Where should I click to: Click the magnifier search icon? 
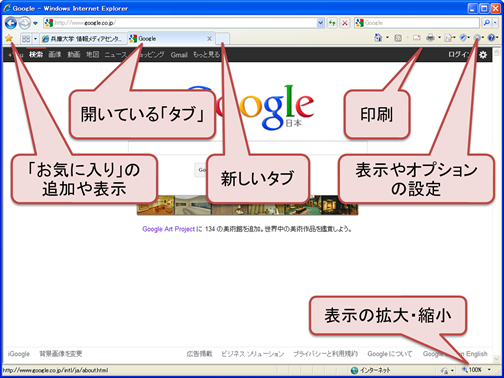(x=487, y=23)
